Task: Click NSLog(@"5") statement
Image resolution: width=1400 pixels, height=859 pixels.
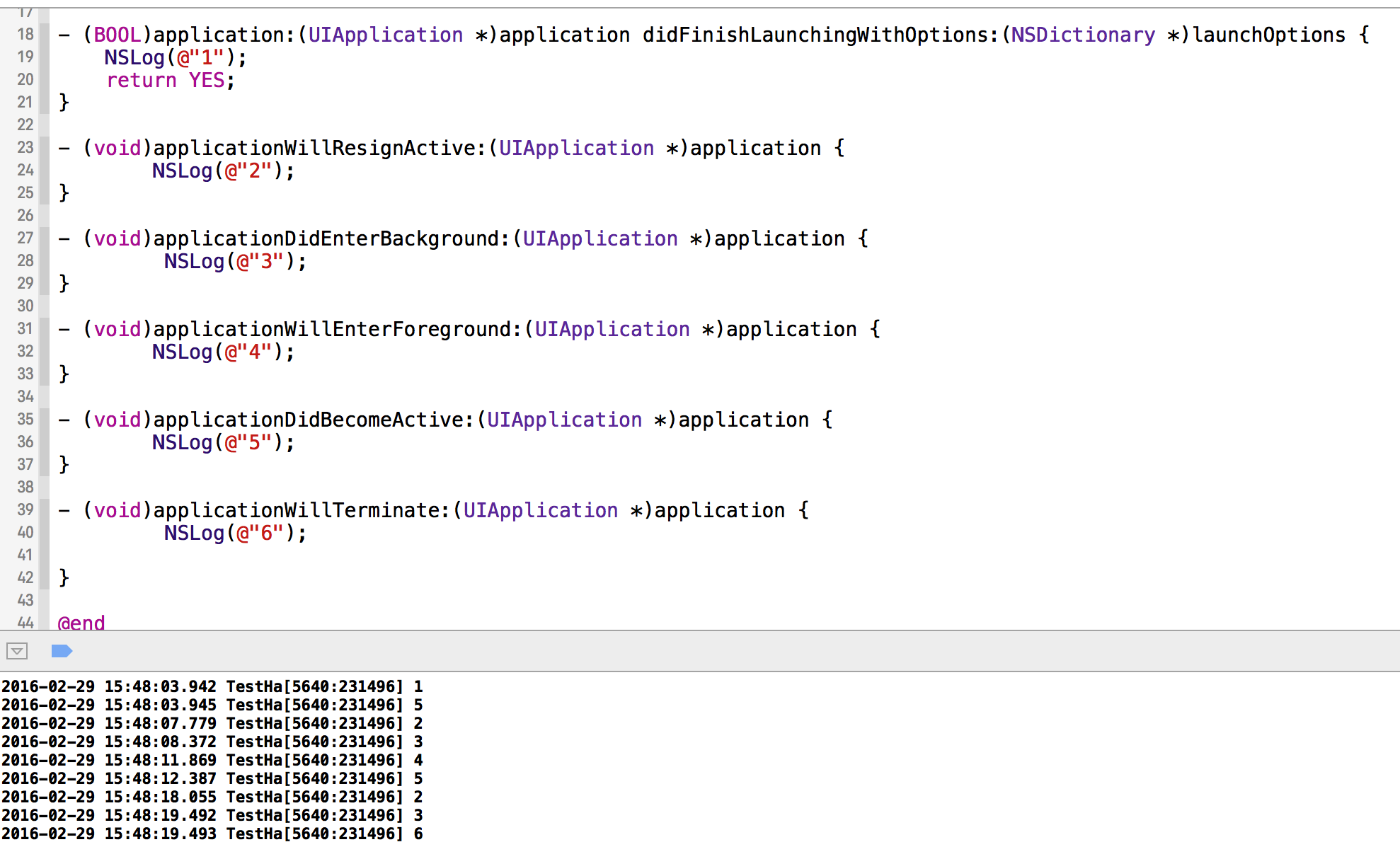Action: tap(223, 442)
